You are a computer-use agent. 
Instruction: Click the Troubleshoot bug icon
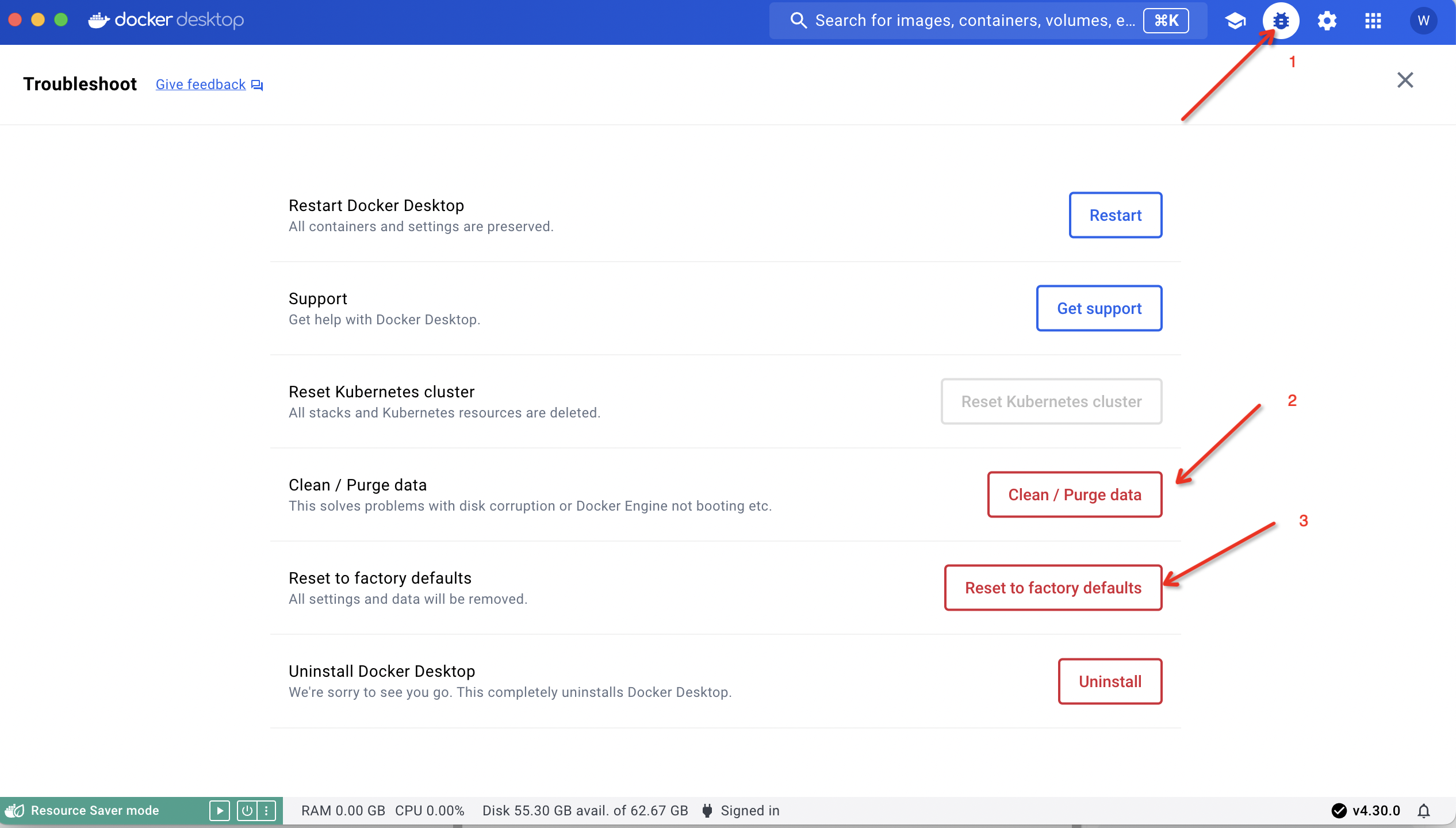(1281, 21)
